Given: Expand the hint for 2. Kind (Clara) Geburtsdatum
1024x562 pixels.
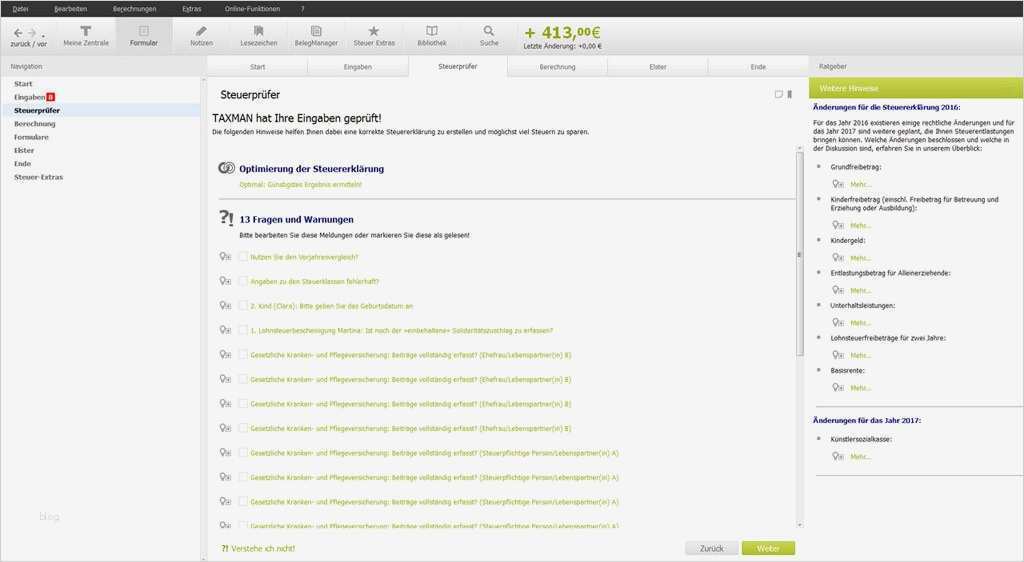Looking at the screenshot, I should pyautogui.click(x=225, y=305).
